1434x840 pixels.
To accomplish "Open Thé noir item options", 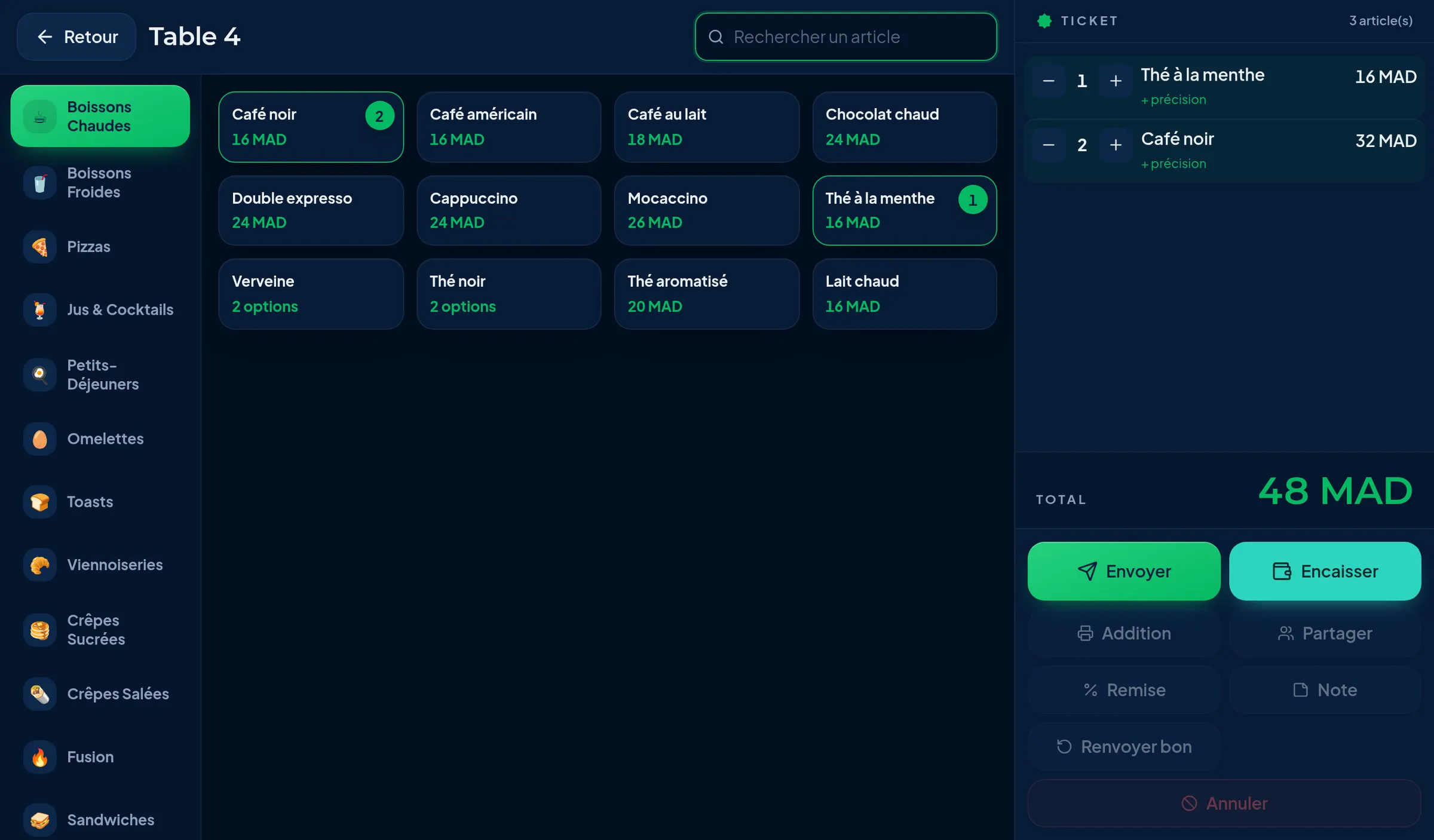I will [509, 294].
